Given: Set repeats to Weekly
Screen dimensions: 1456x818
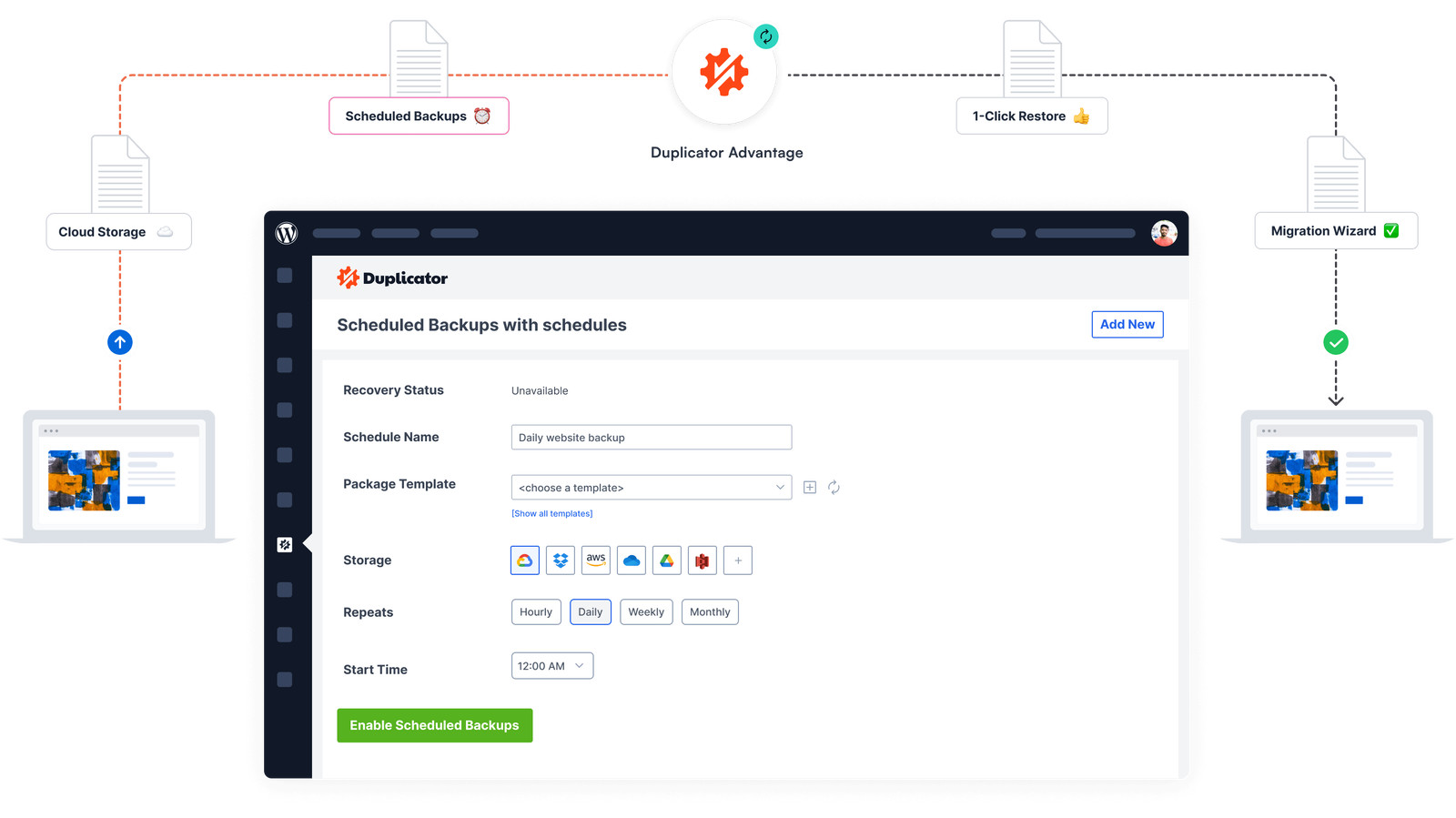Looking at the screenshot, I should [x=646, y=612].
